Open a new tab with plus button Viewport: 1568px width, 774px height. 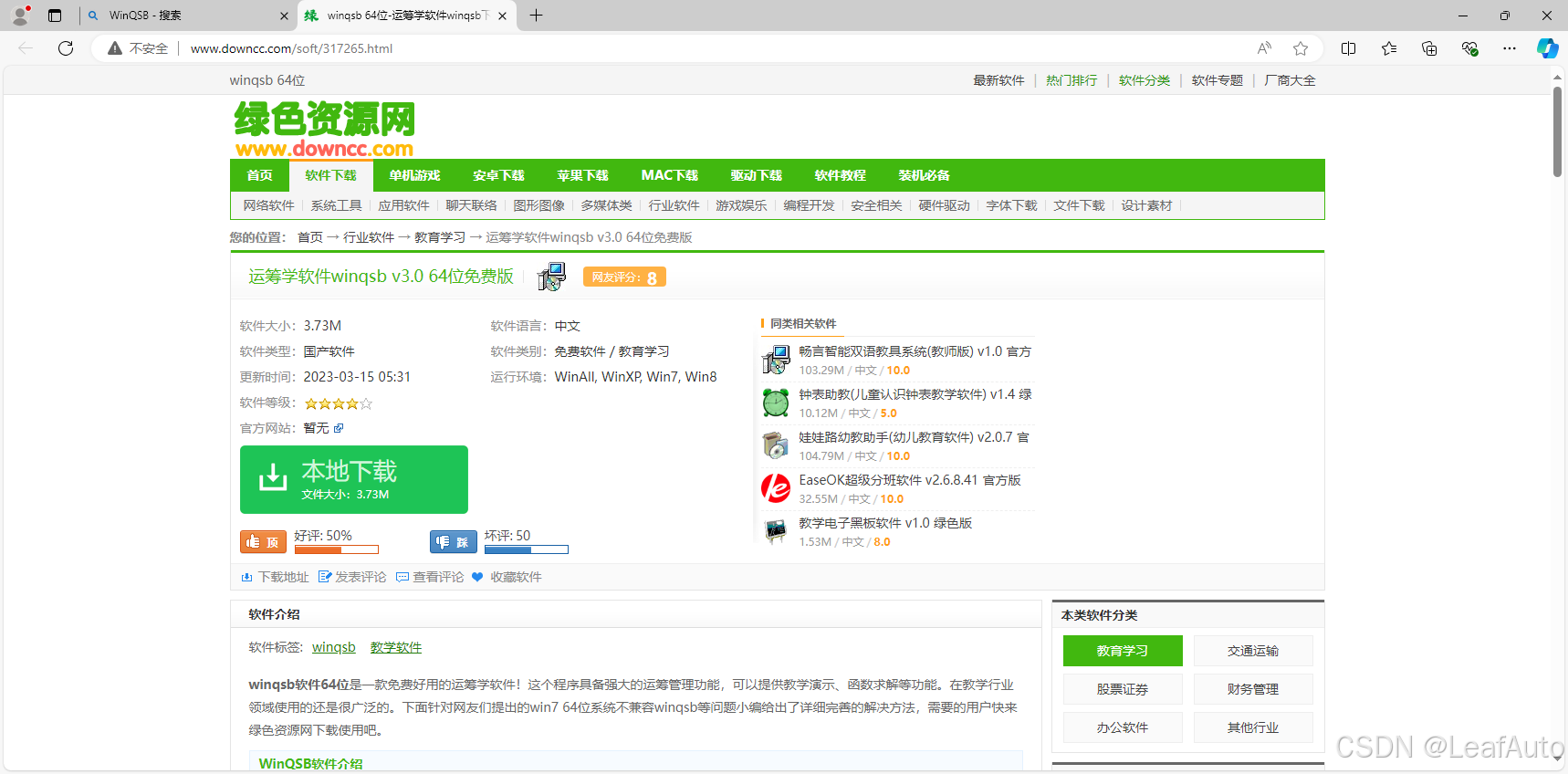click(x=536, y=16)
